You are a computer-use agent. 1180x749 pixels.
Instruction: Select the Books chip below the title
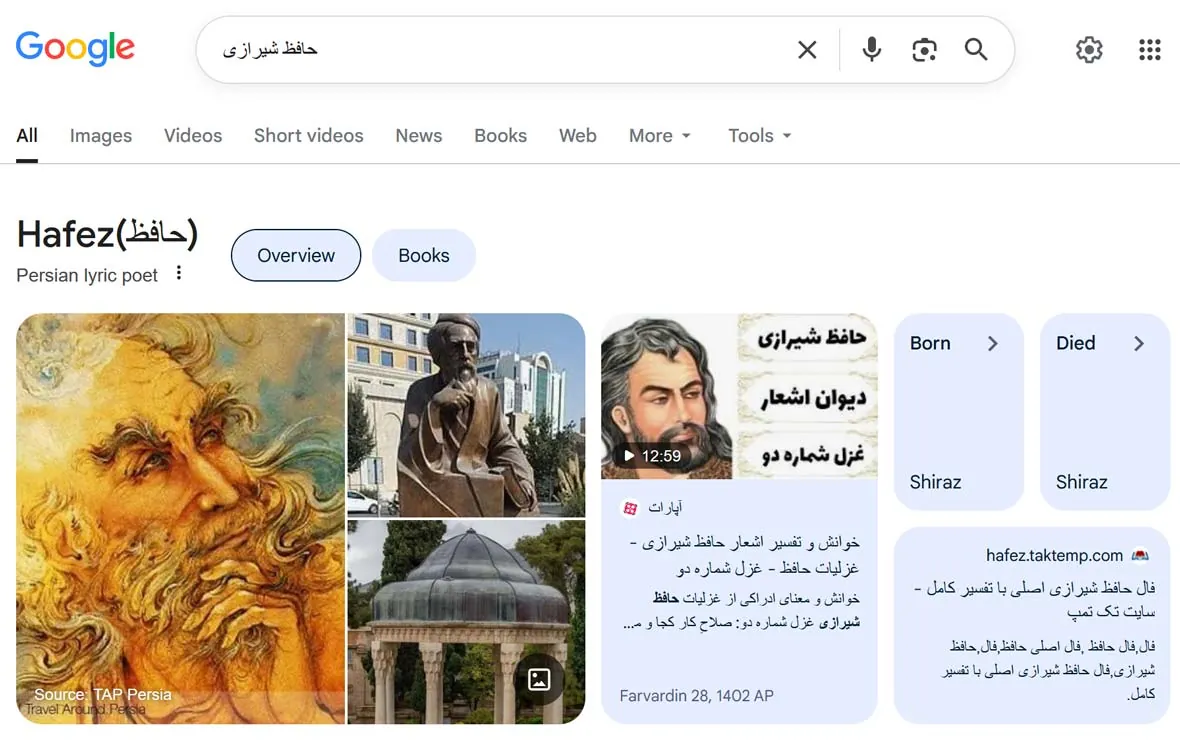point(424,255)
